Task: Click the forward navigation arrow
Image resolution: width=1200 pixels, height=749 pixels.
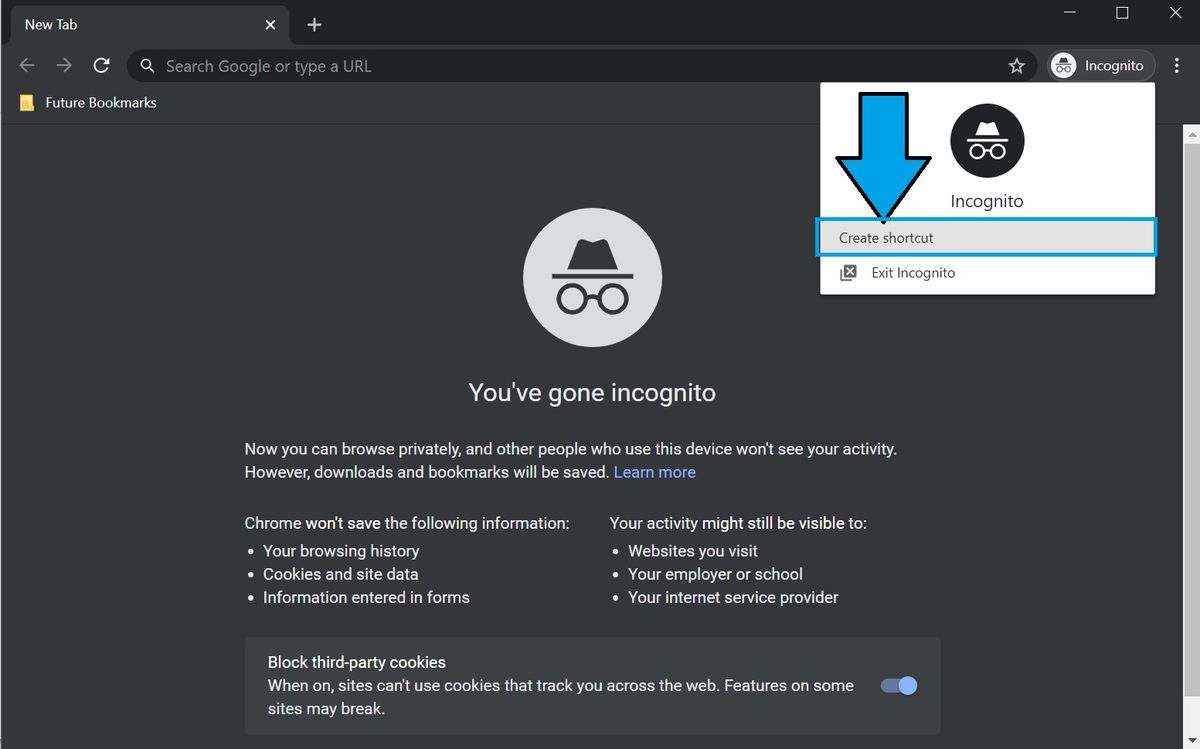Action: tap(63, 64)
